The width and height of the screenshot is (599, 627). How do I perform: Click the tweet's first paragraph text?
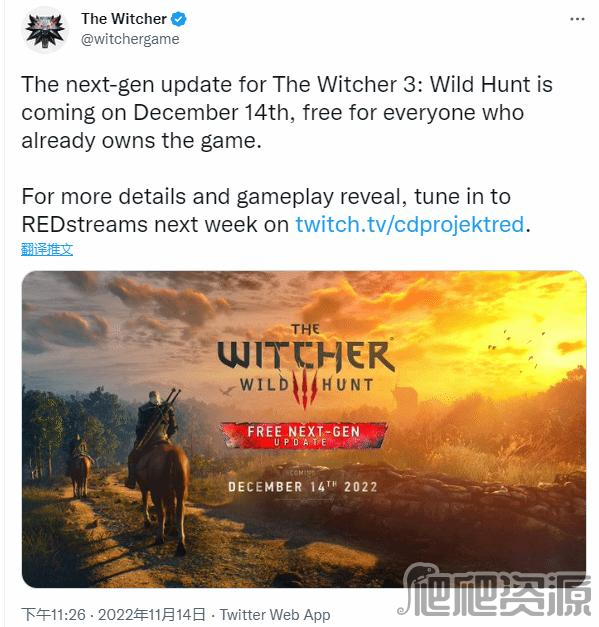(x=287, y=112)
